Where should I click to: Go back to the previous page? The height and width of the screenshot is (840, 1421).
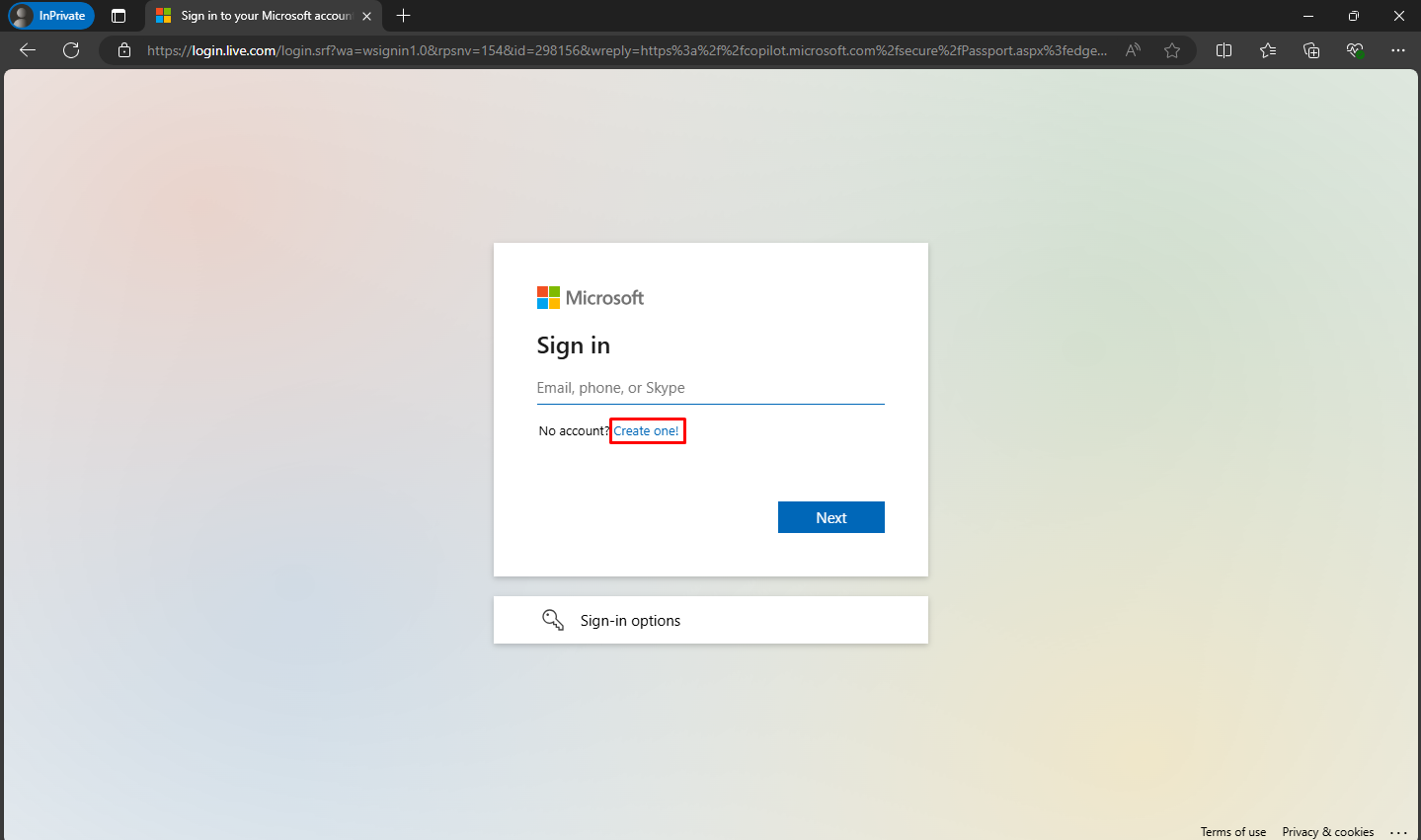click(28, 50)
